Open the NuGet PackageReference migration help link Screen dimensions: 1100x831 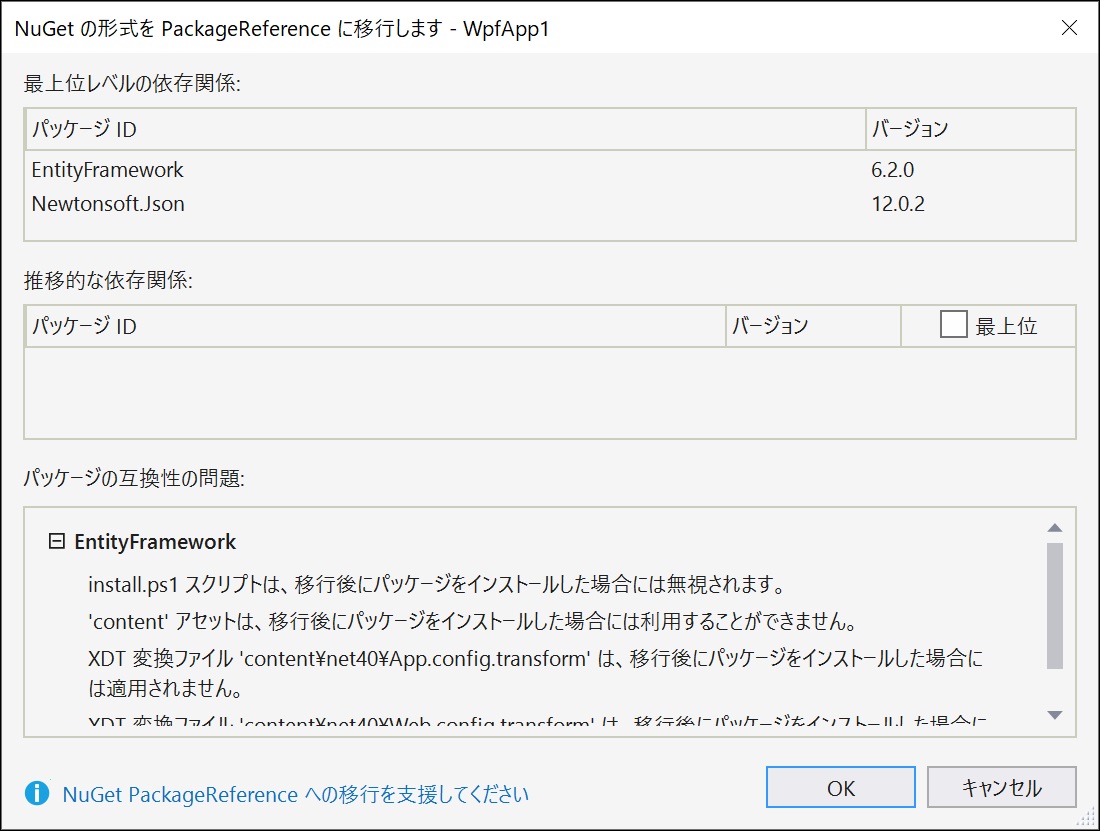click(x=295, y=794)
